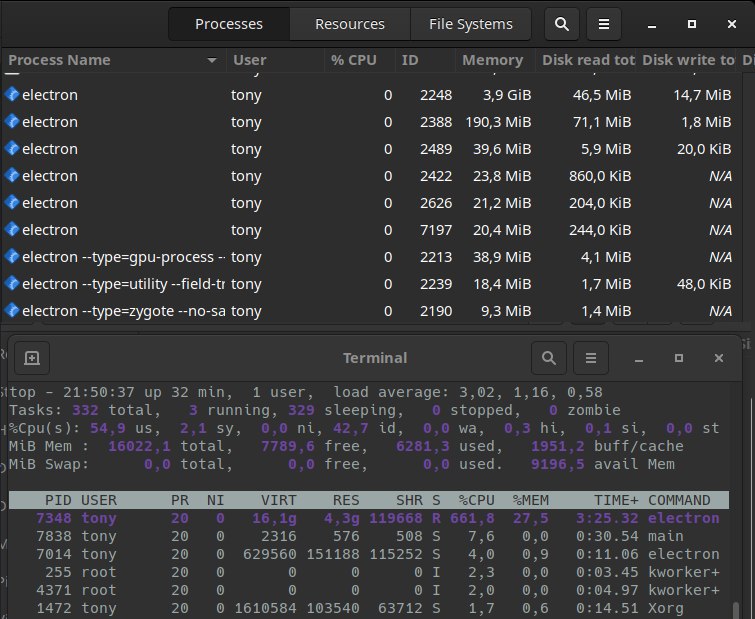The width and height of the screenshot is (755, 619).
Task: Click the electron zygote process icon
Action: tap(12, 311)
